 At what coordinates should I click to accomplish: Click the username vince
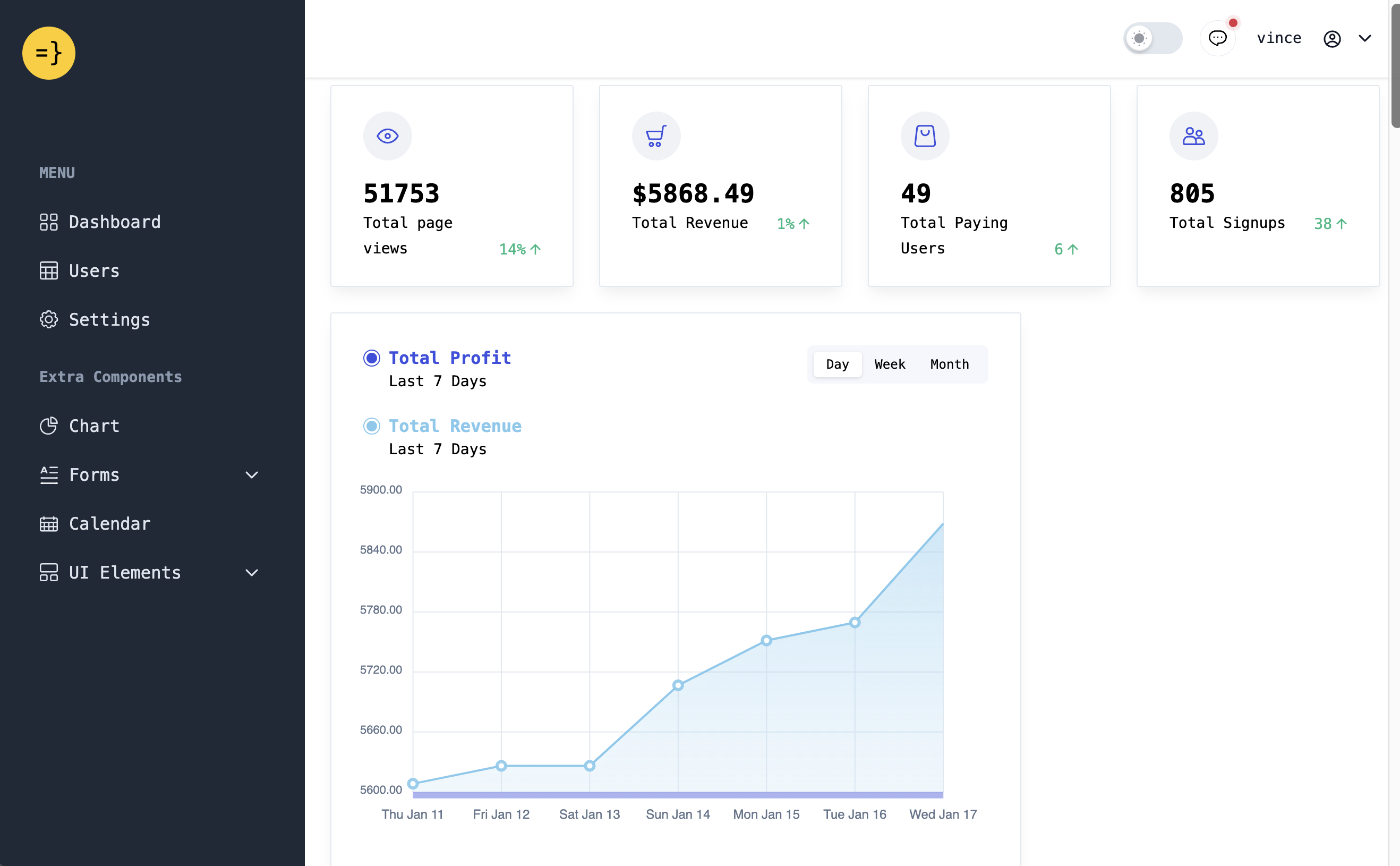pos(1279,38)
